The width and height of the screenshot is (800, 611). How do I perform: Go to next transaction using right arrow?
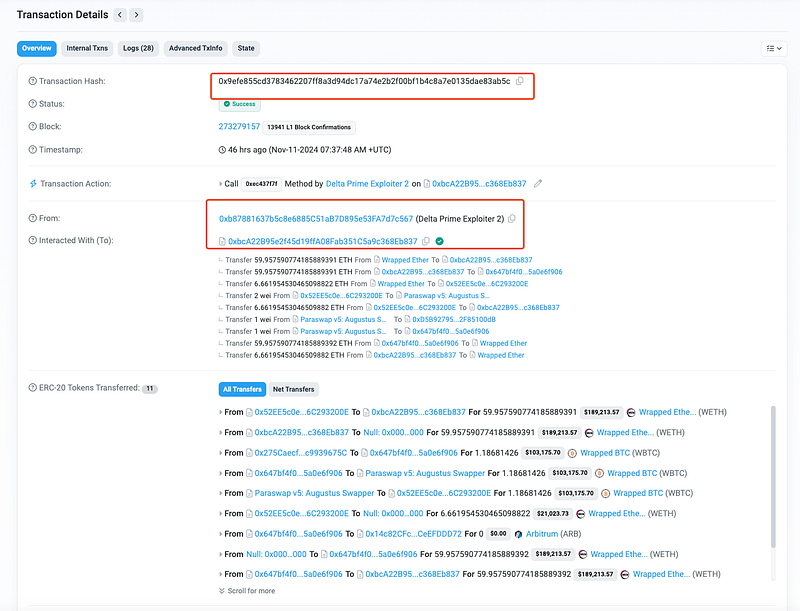(136, 15)
